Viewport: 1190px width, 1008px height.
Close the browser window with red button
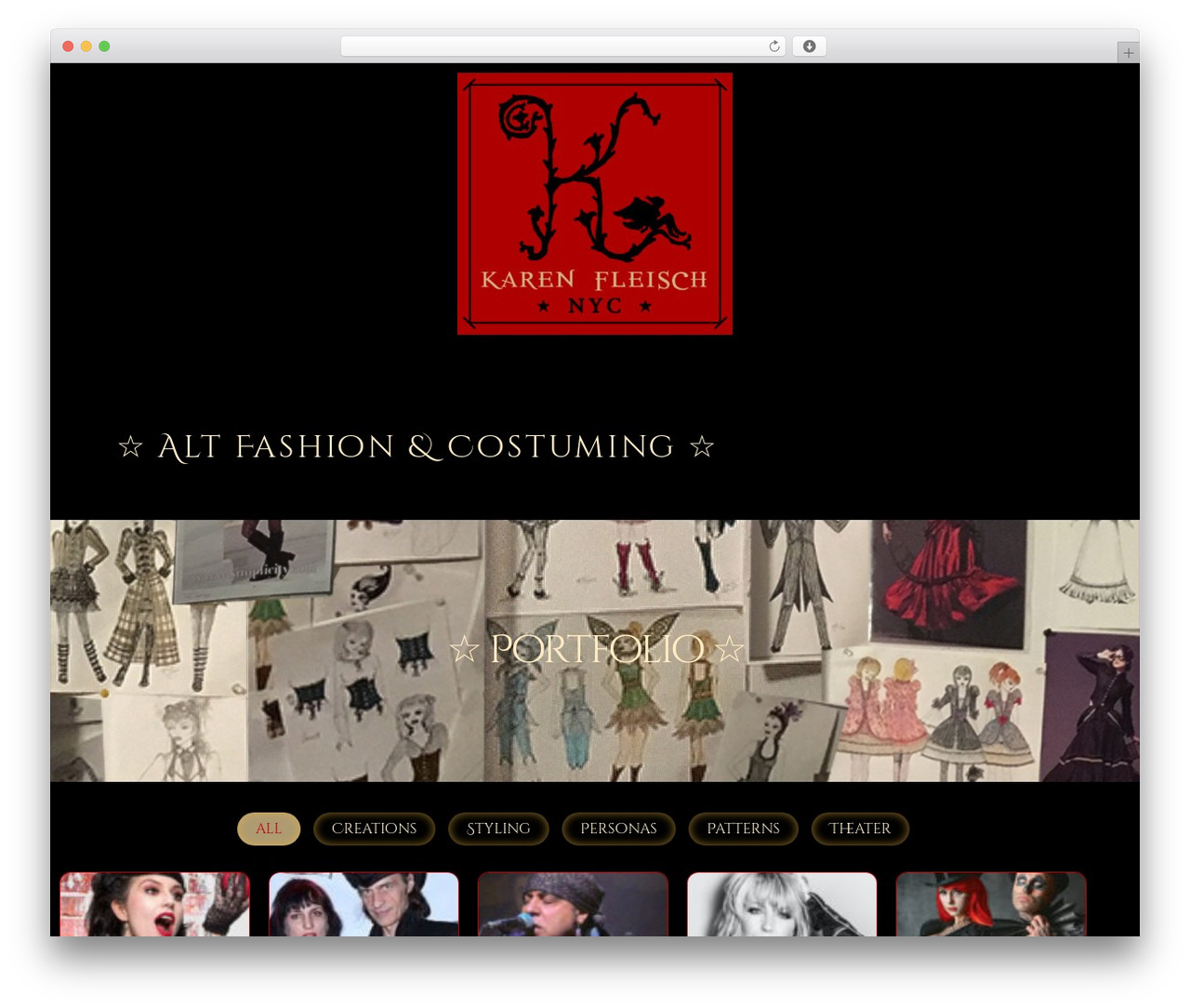coord(68,46)
